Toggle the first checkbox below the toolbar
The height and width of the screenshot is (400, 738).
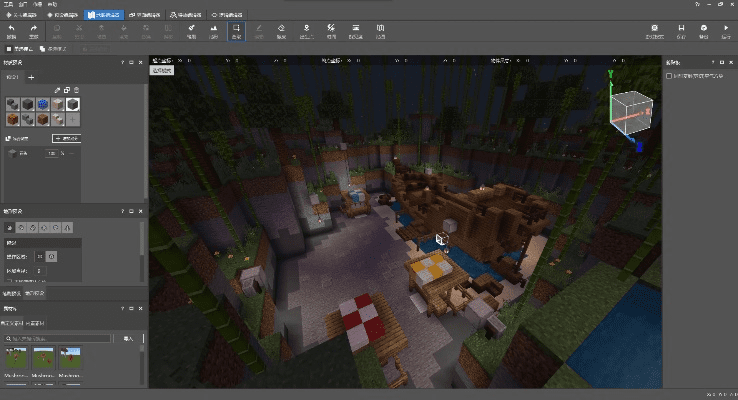(x=9, y=48)
